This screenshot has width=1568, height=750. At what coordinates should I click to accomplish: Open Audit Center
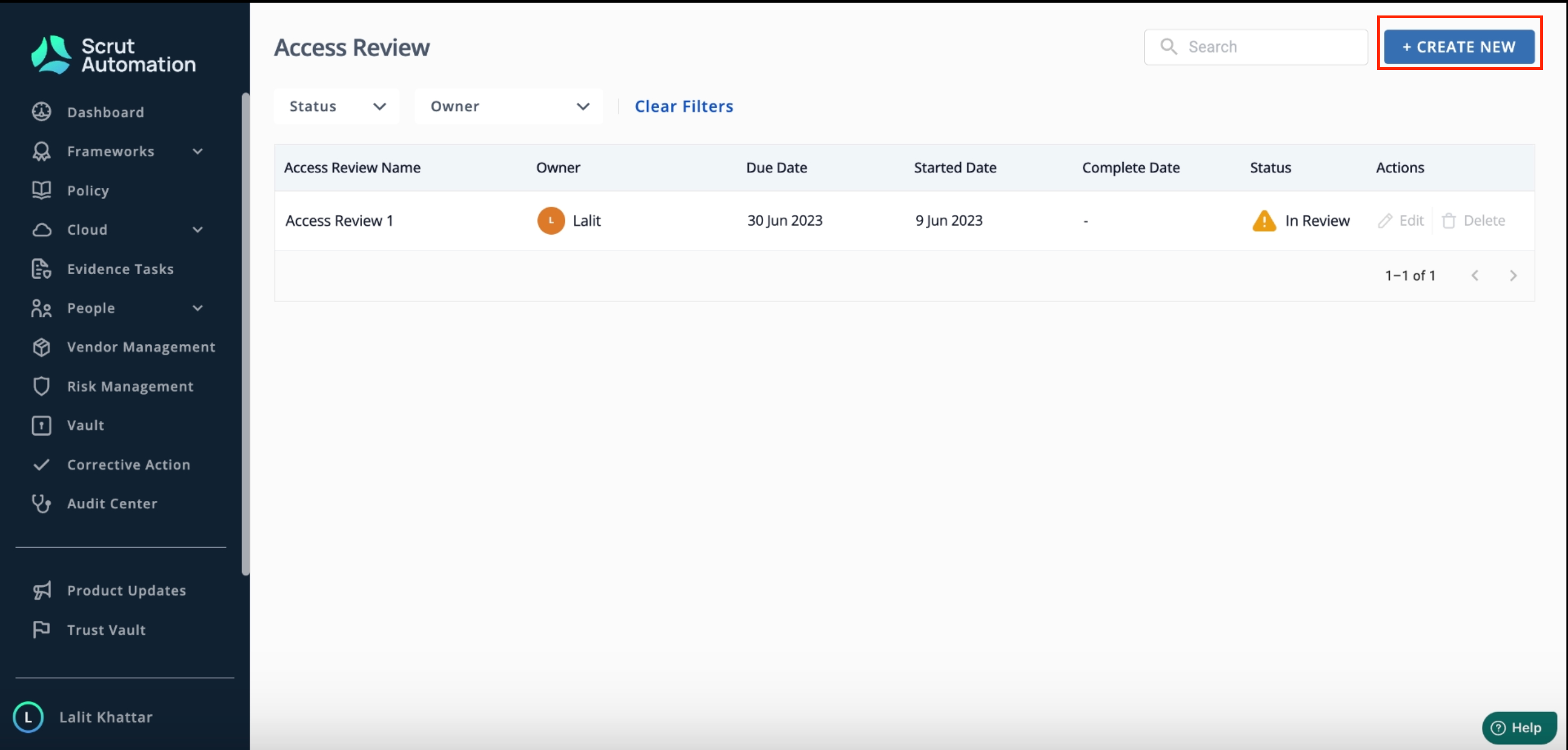pyautogui.click(x=112, y=504)
